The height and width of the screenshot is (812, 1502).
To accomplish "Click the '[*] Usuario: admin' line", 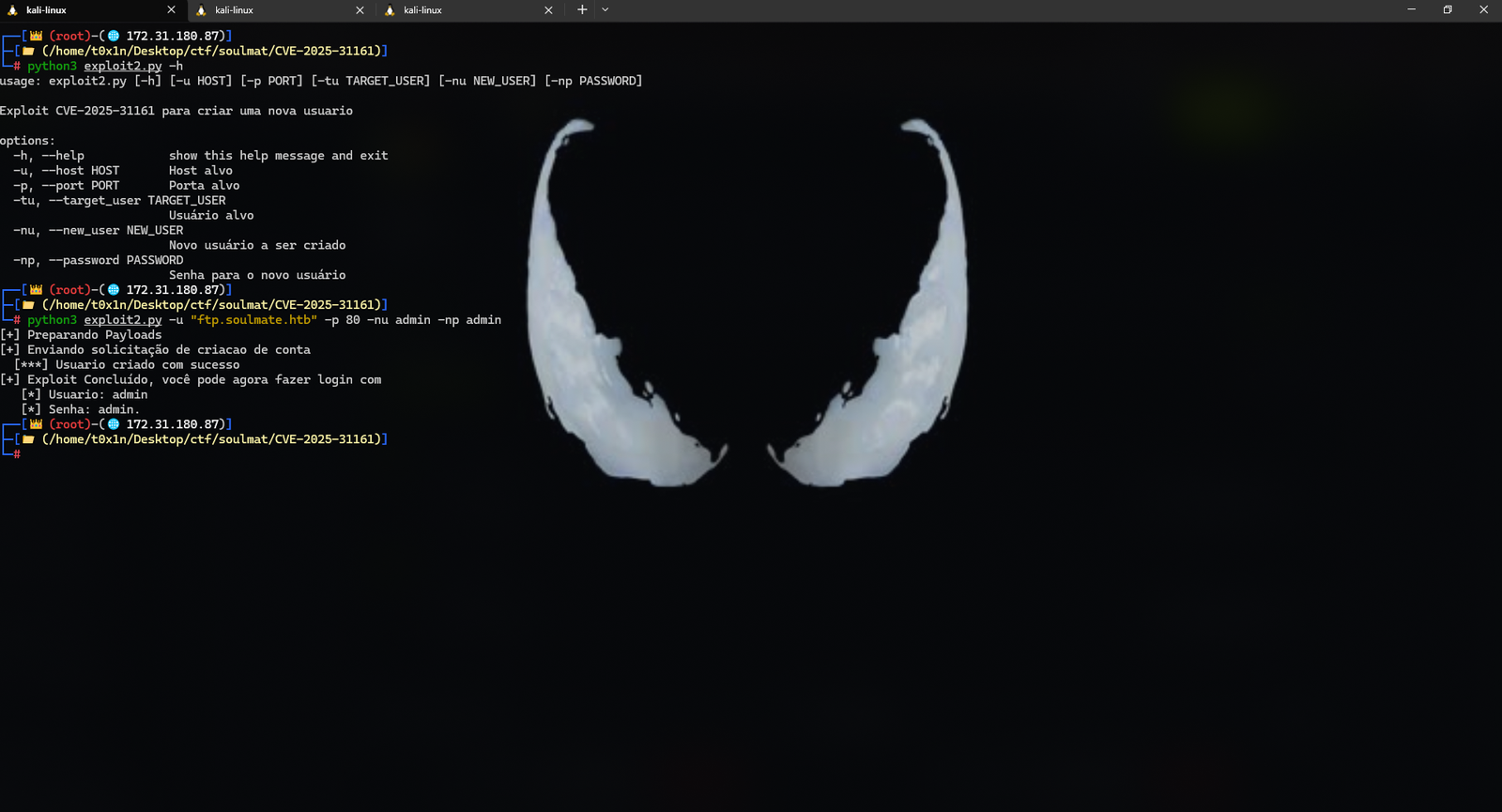I will click(84, 395).
